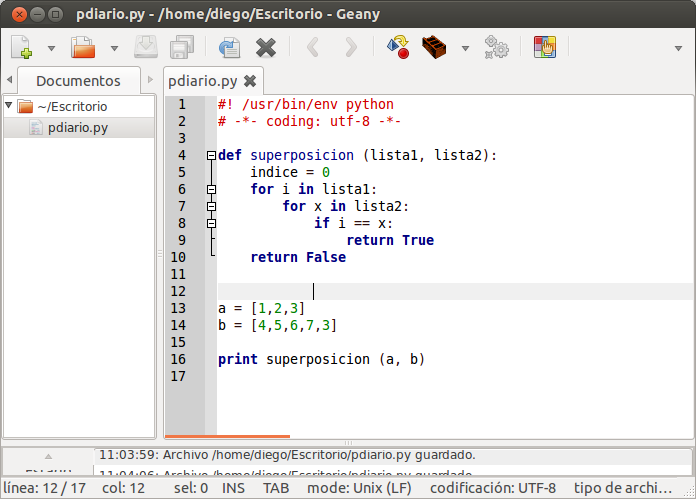Open the color chooser icon
The width and height of the screenshot is (696, 499).
click(544, 47)
